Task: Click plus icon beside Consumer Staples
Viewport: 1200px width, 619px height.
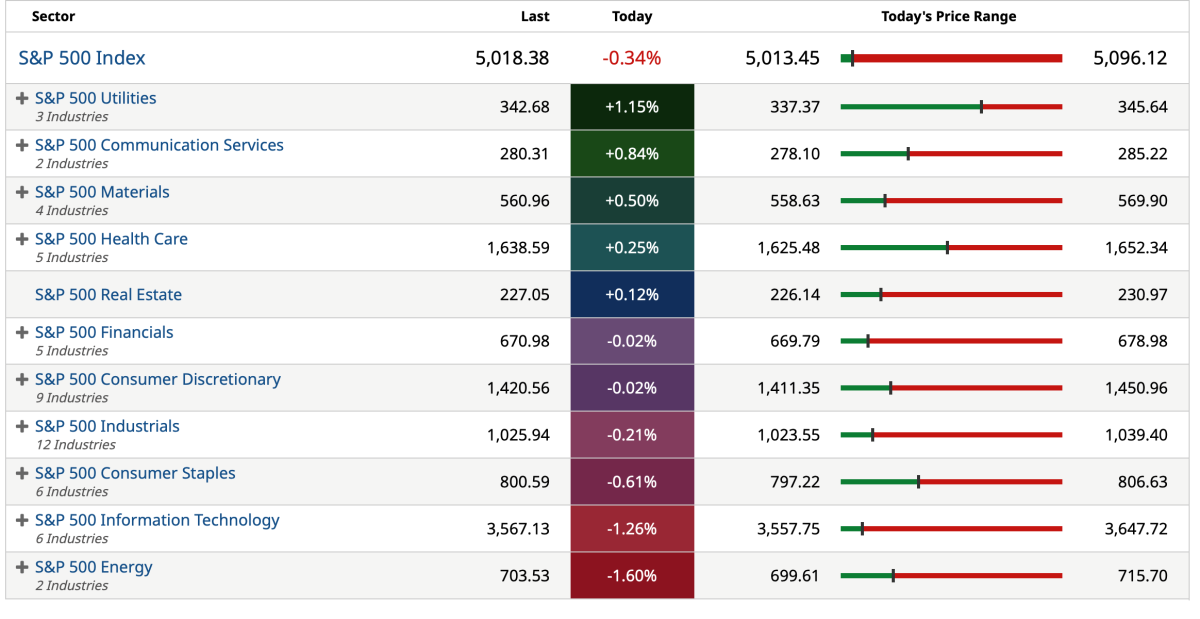Action: click(x=22, y=473)
